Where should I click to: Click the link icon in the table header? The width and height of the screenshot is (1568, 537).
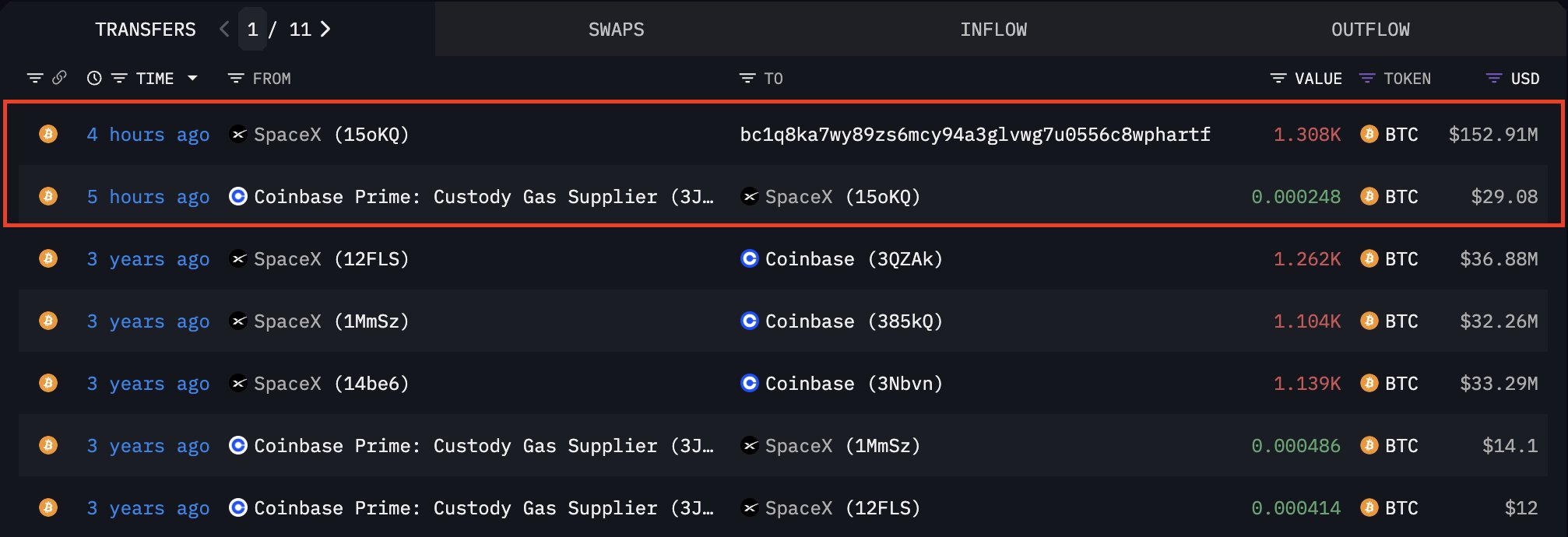click(59, 78)
